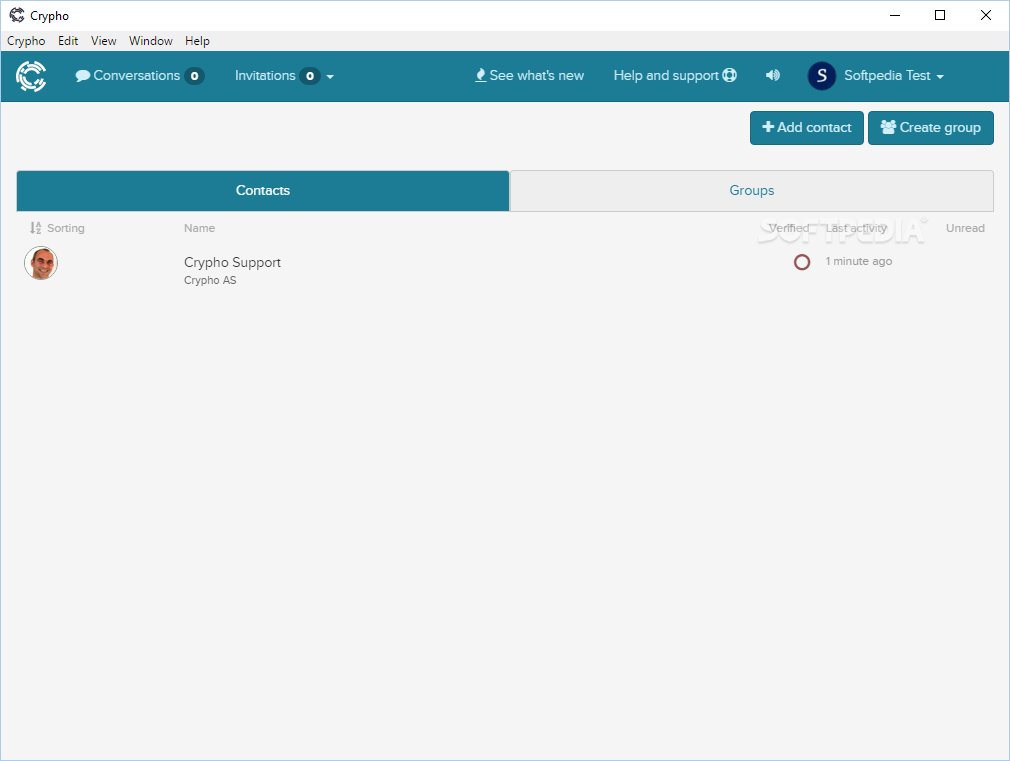This screenshot has width=1010, height=761.
Task: Minimize the Crypho window
Action: (x=895, y=15)
